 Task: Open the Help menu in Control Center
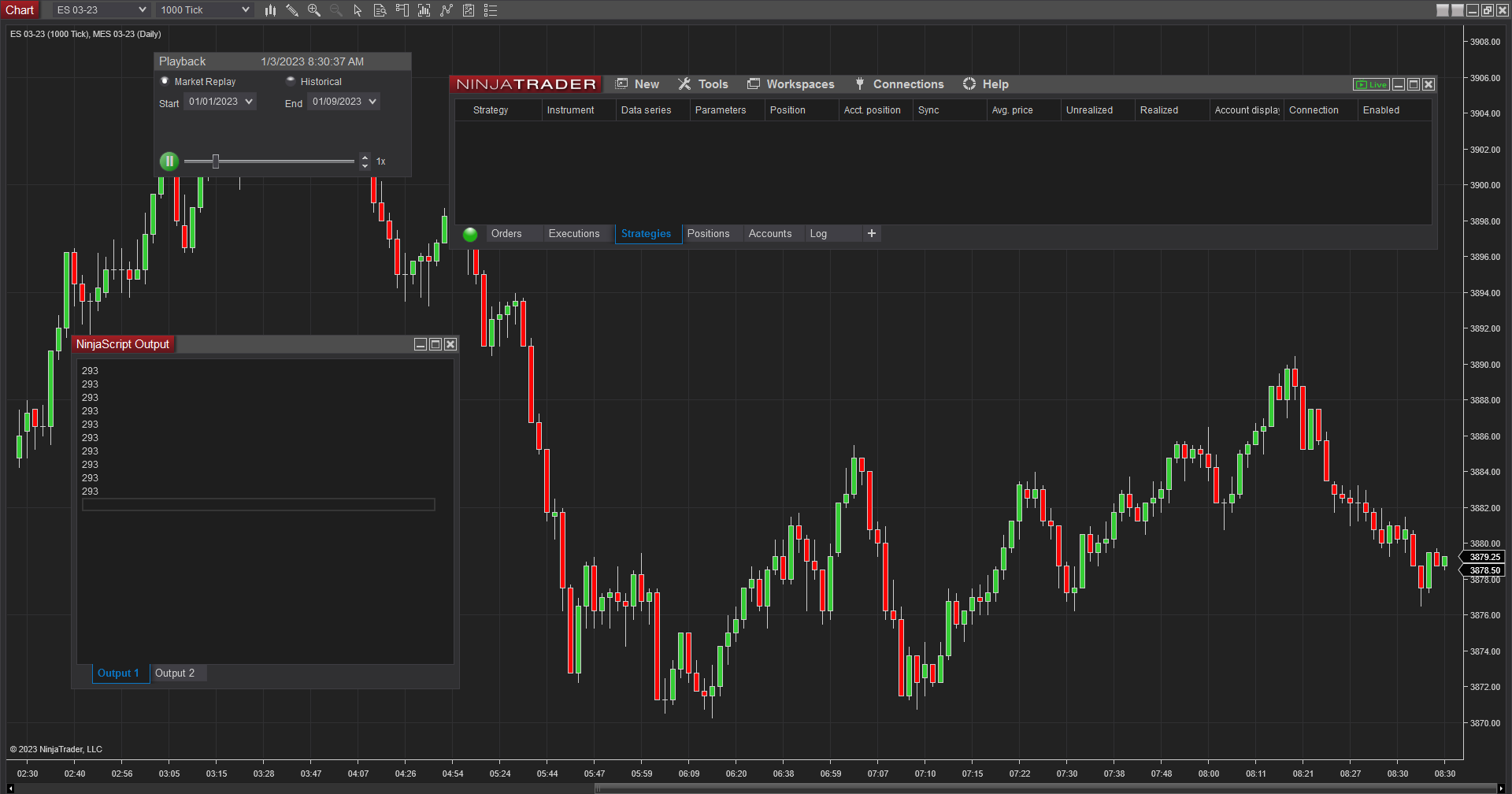point(985,84)
